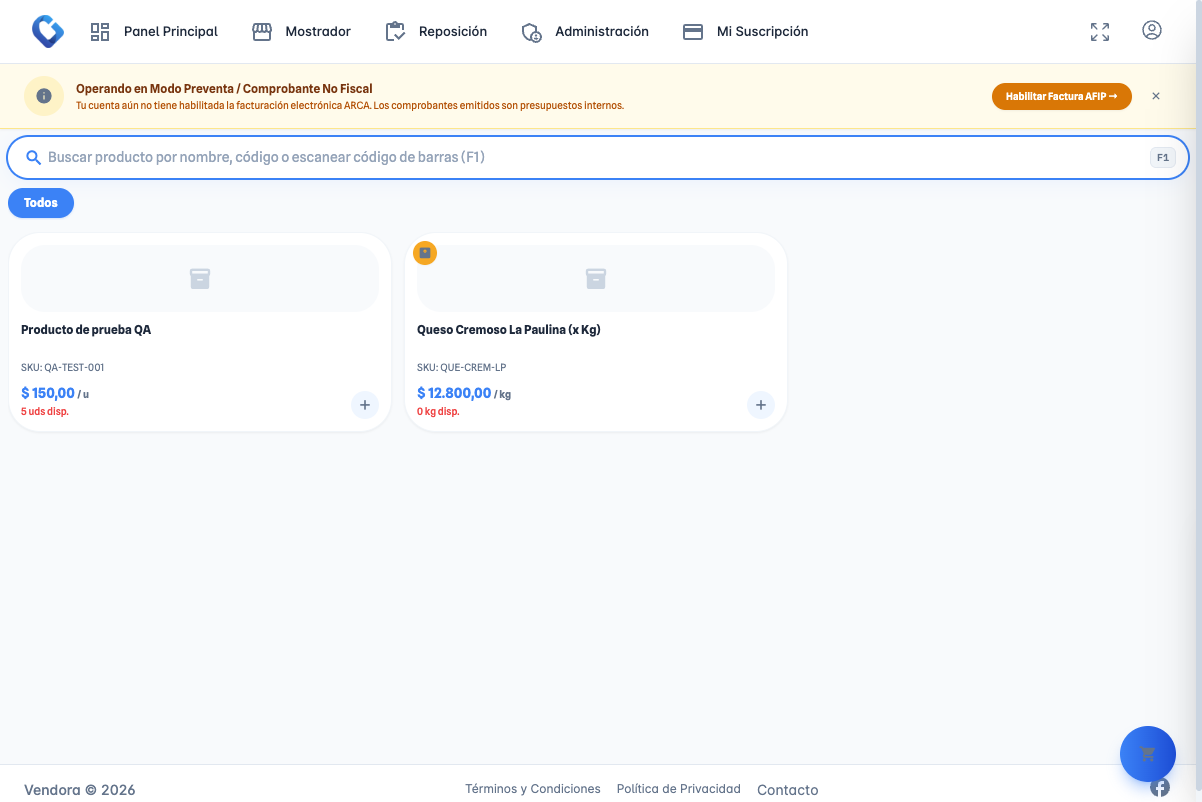The width and height of the screenshot is (1202, 802).
Task: Click the 0 kg disp. stock label
Action: (438, 411)
